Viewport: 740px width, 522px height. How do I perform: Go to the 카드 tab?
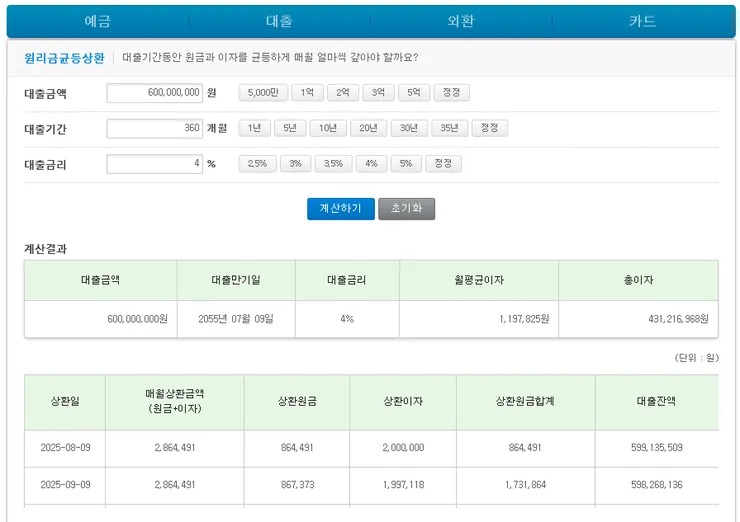coord(643,21)
